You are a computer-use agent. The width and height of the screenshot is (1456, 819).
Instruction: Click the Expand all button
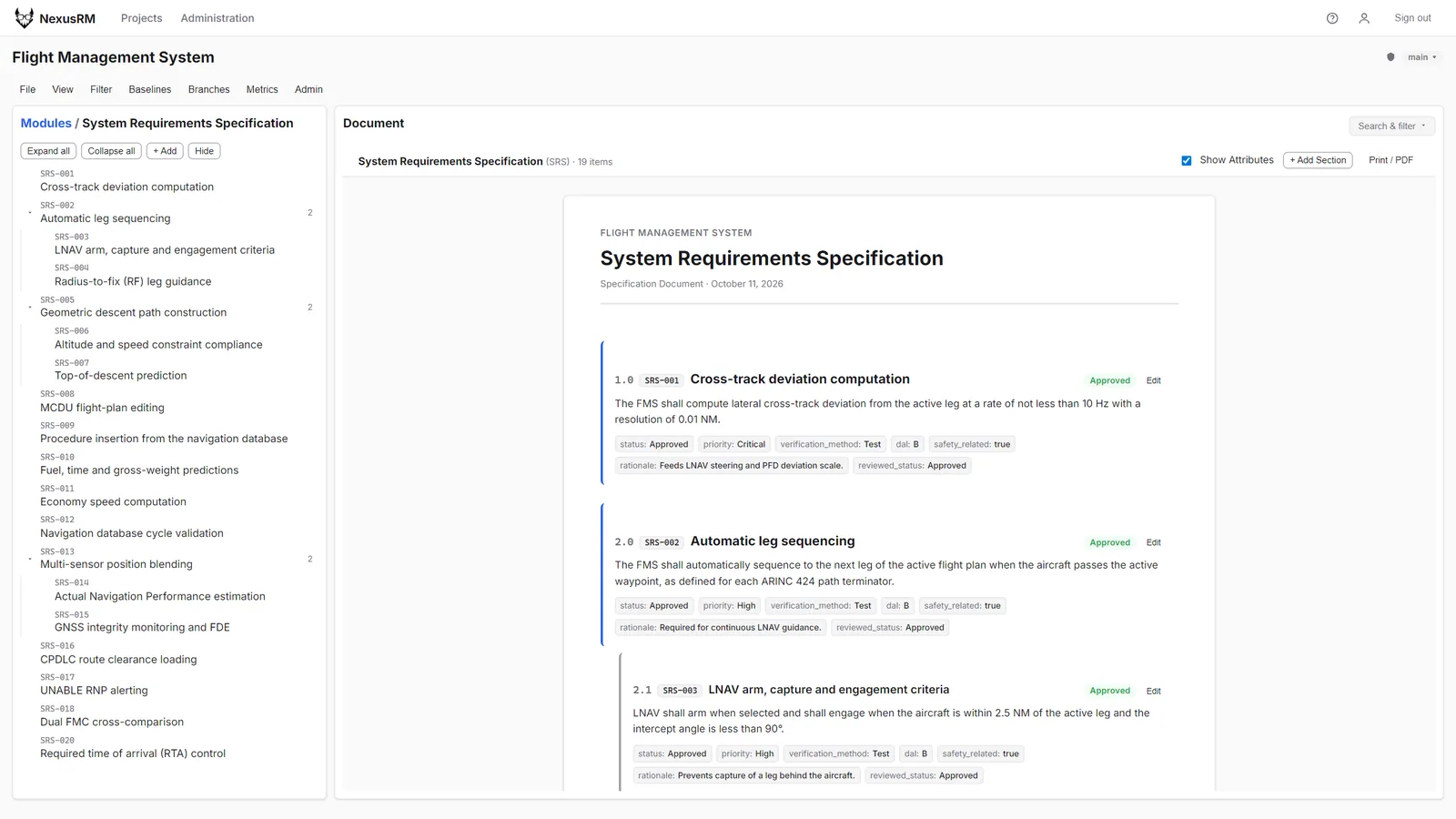pos(48,151)
